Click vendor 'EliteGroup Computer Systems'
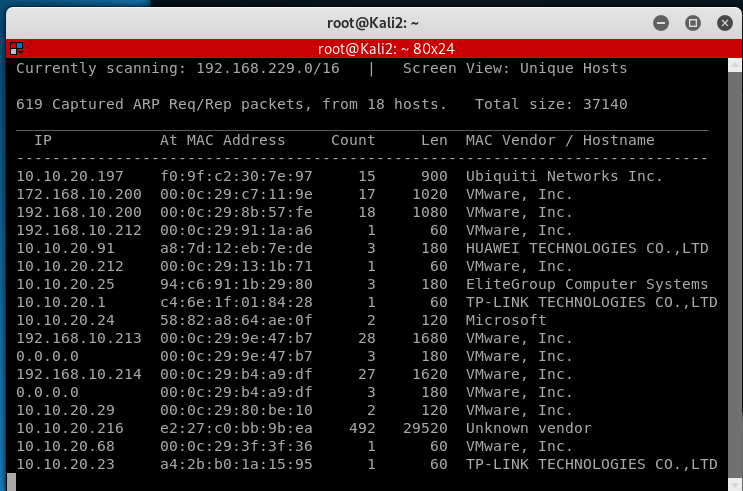 click(x=587, y=284)
